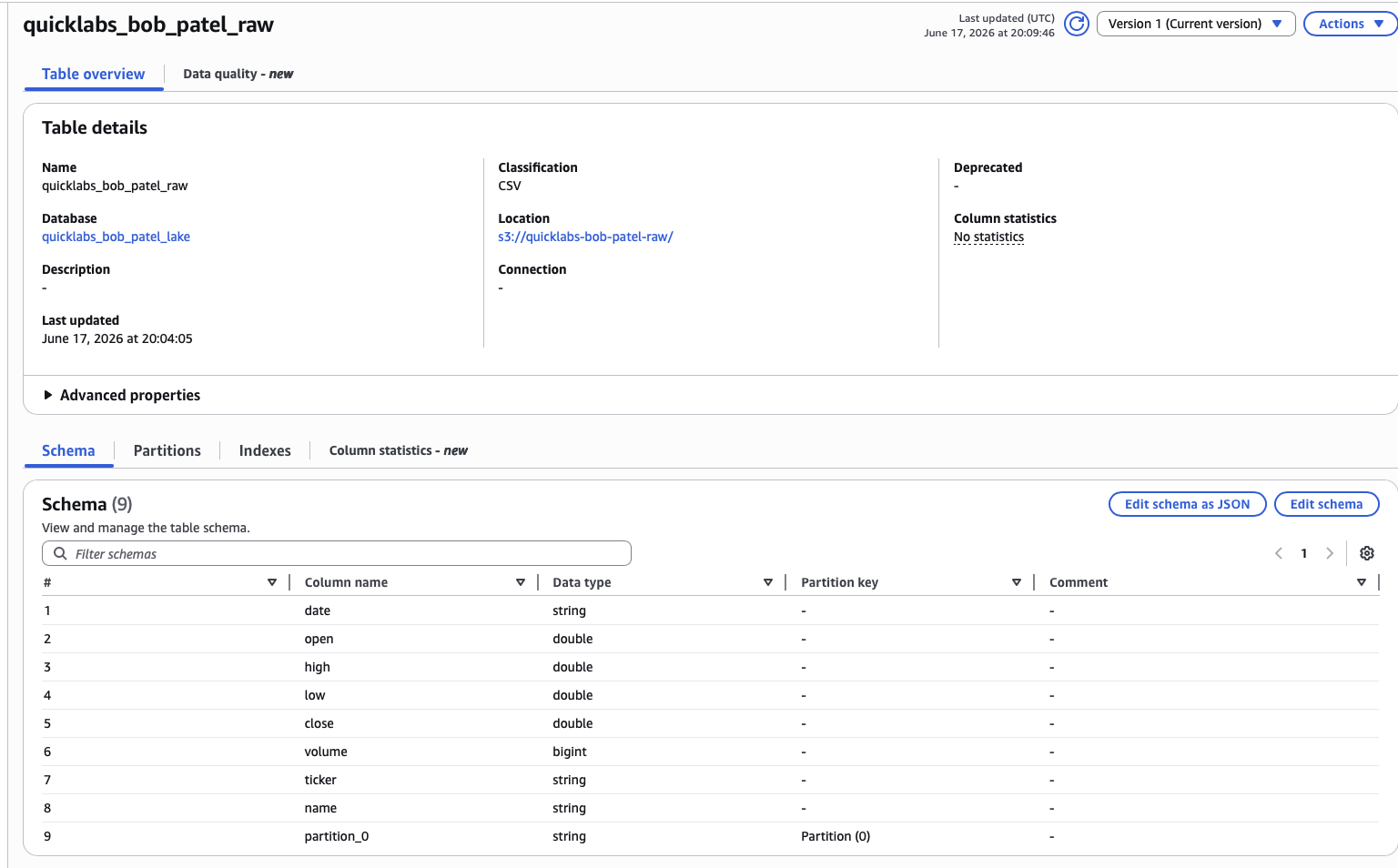Screen dimensions: 1398x868
Task: Open the Version 1 (Current version) dropdown
Action: 1196,24
